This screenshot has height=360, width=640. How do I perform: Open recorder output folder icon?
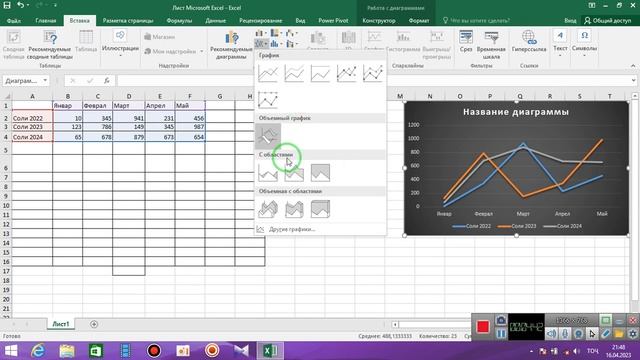[x=619, y=334]
